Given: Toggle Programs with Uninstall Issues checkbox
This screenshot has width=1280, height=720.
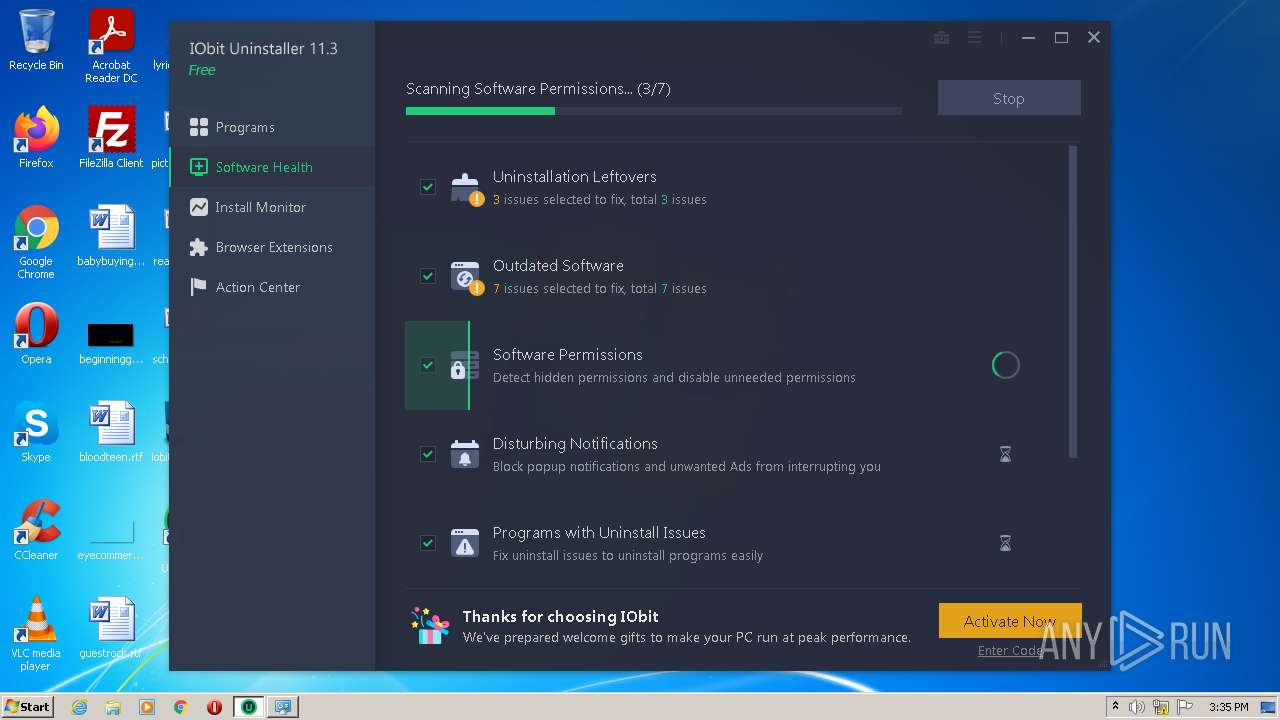Looking at the screenshot, I should (428, 543).
